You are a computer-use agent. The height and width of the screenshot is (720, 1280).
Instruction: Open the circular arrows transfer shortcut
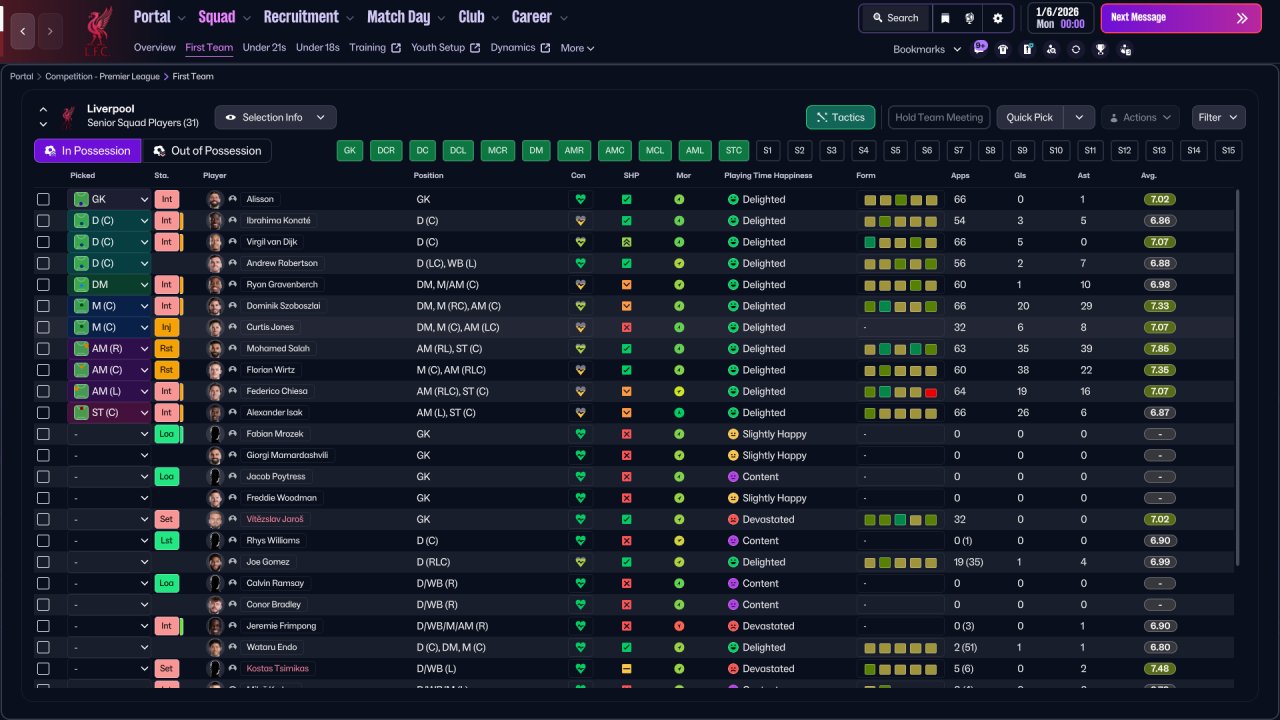click(1076, 49)
